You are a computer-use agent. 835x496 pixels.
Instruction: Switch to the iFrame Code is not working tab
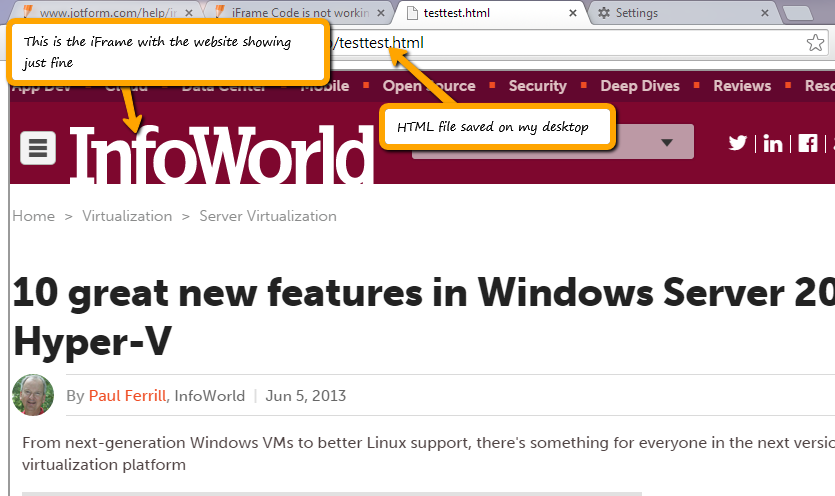pos(298,13)
